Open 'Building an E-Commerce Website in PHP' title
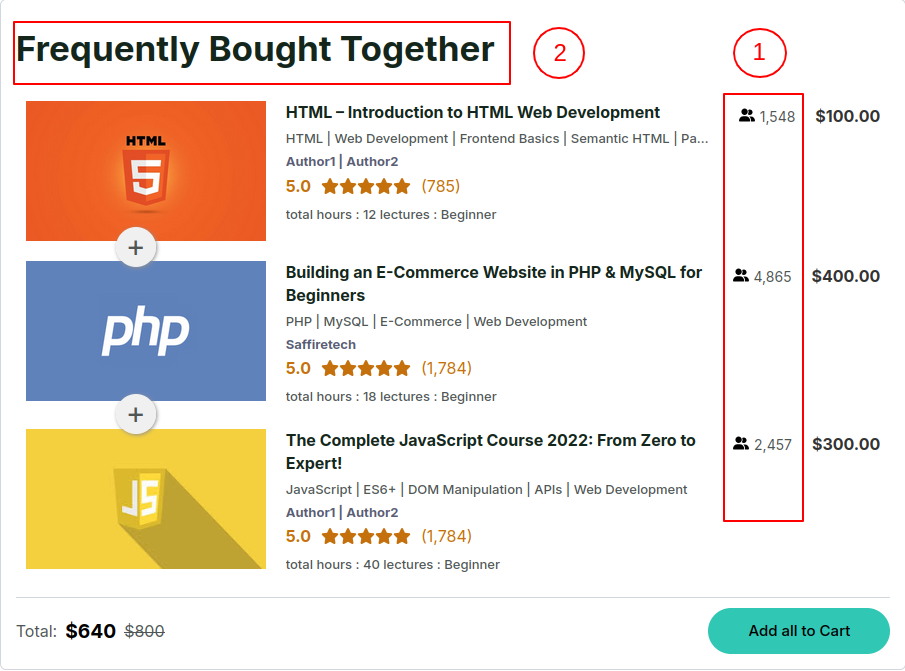The height and width of the screenshot is (671, 905). [494, 272]
